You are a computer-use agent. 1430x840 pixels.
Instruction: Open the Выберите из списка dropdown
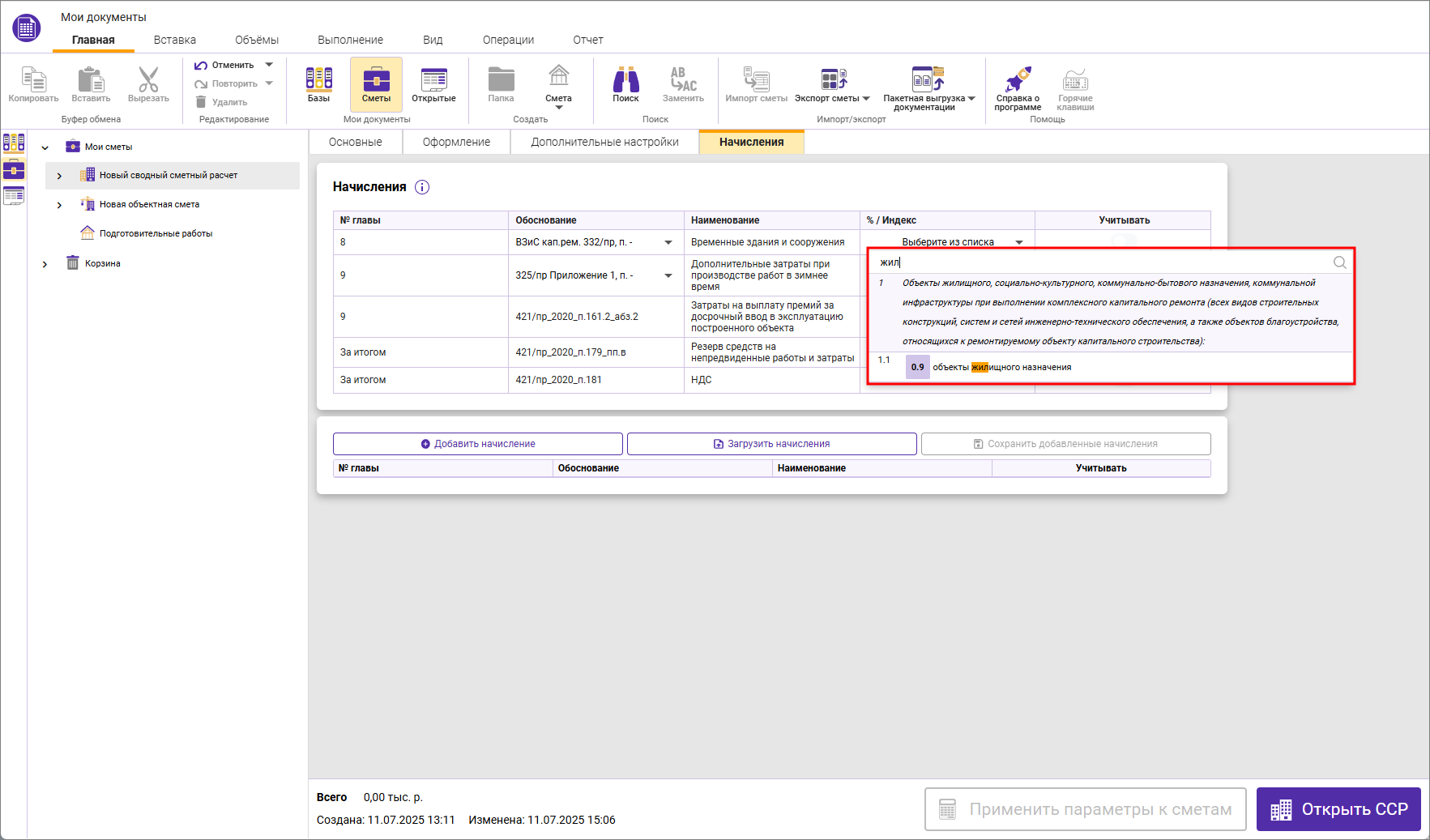[1019, 242]
